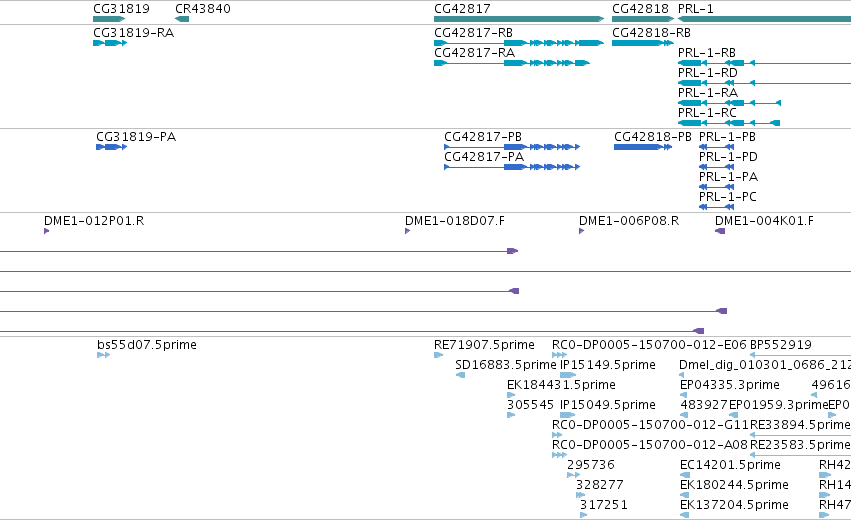Select EST EC14201.5prime
Image resolution: width=851 pixels, height=520 pixels.
pos(684,475)
